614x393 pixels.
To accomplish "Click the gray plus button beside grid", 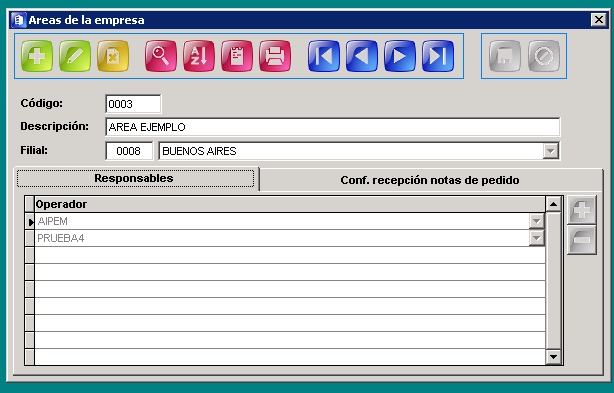I will point(582,210).
